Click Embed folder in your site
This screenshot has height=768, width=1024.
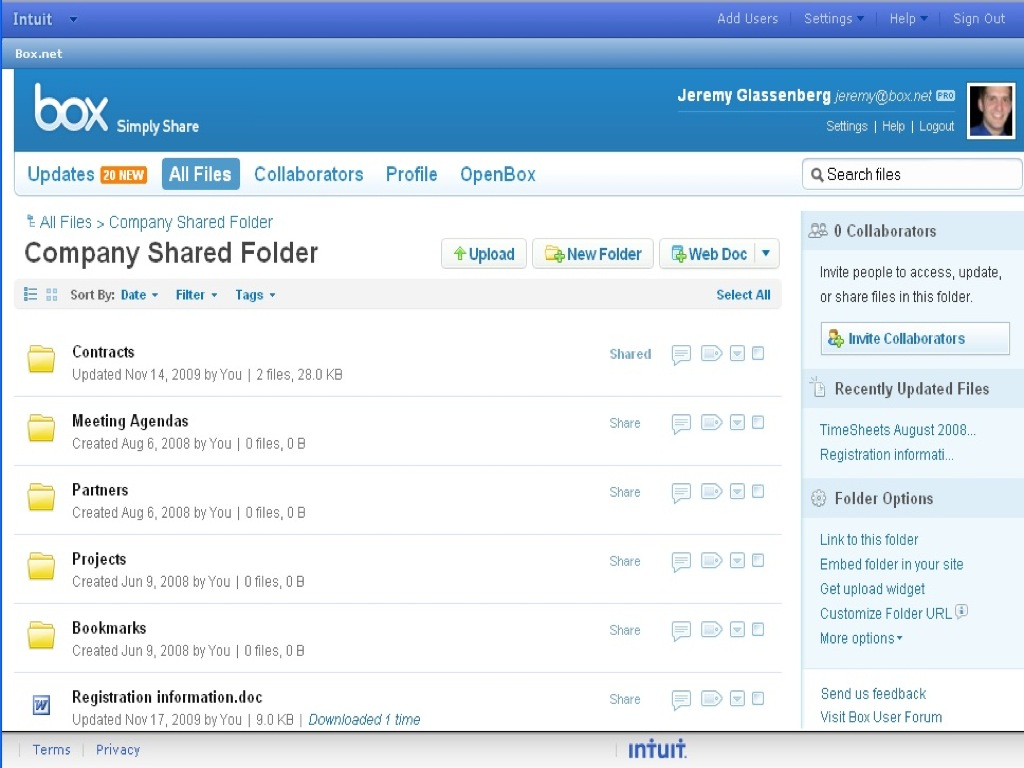(891, 564)
